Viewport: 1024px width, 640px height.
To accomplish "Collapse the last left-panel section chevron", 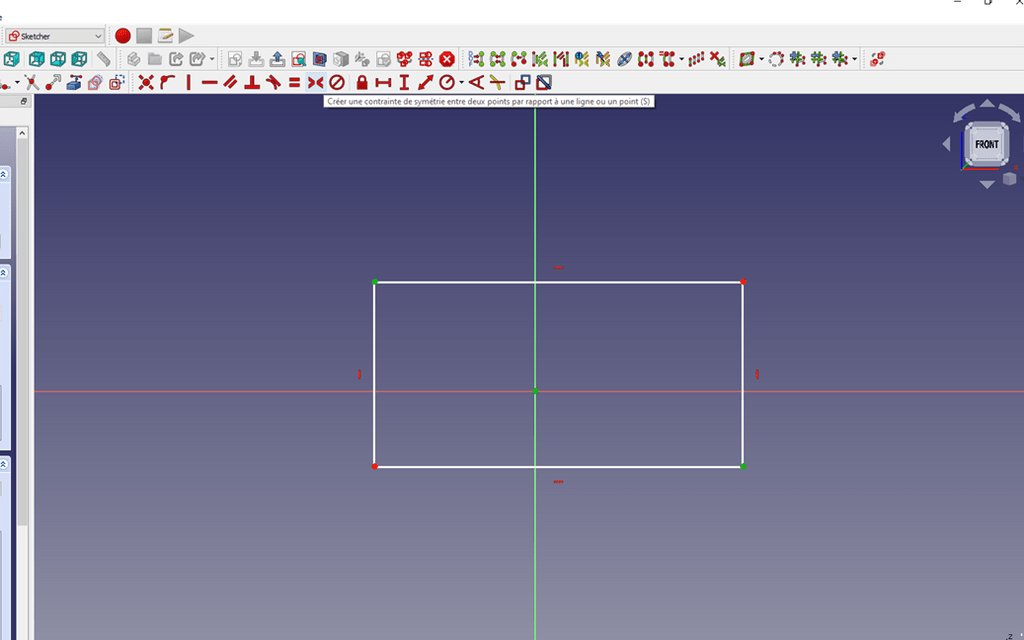I will click(4, 464).
